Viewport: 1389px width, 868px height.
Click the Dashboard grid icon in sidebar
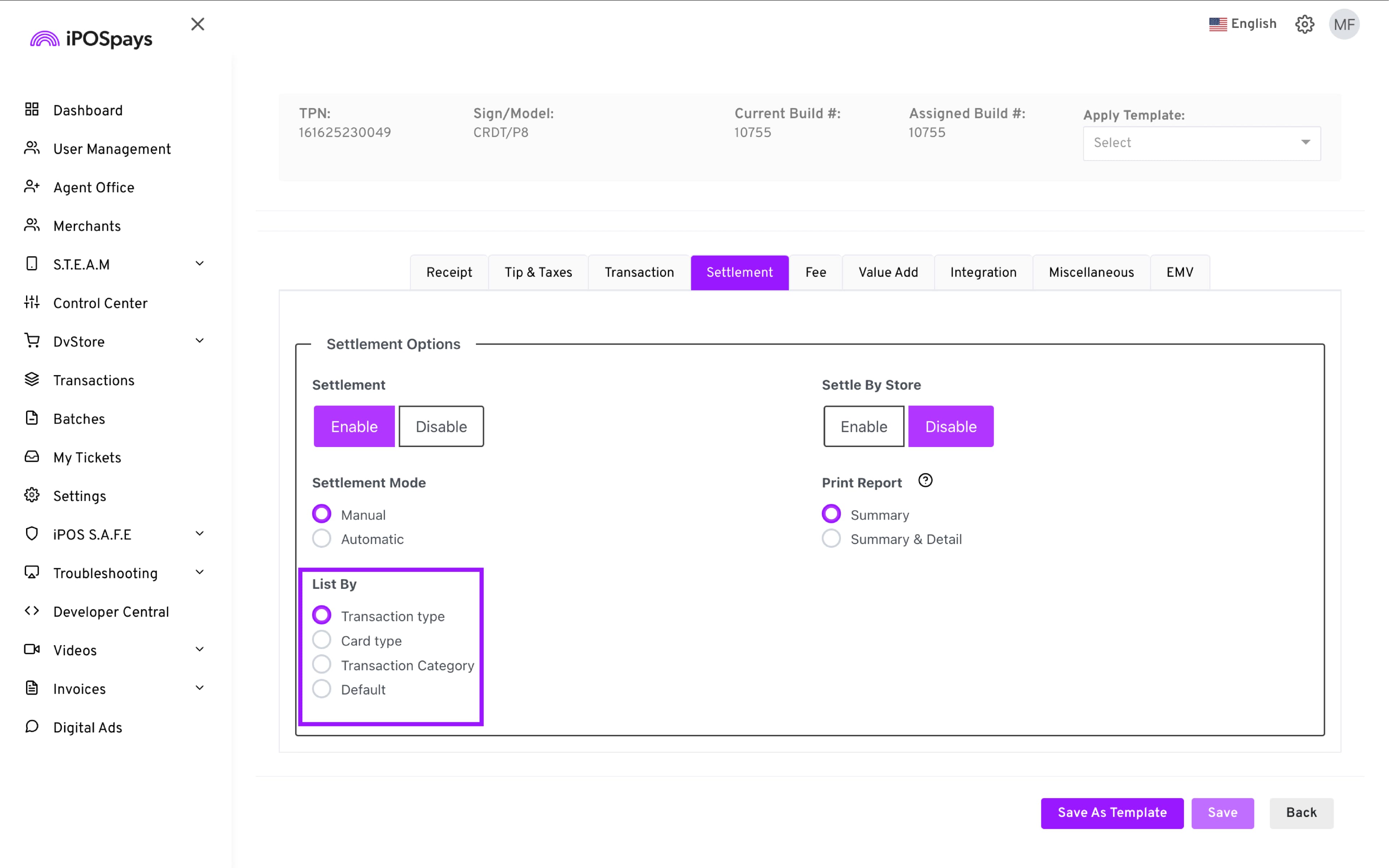(31, 110)
